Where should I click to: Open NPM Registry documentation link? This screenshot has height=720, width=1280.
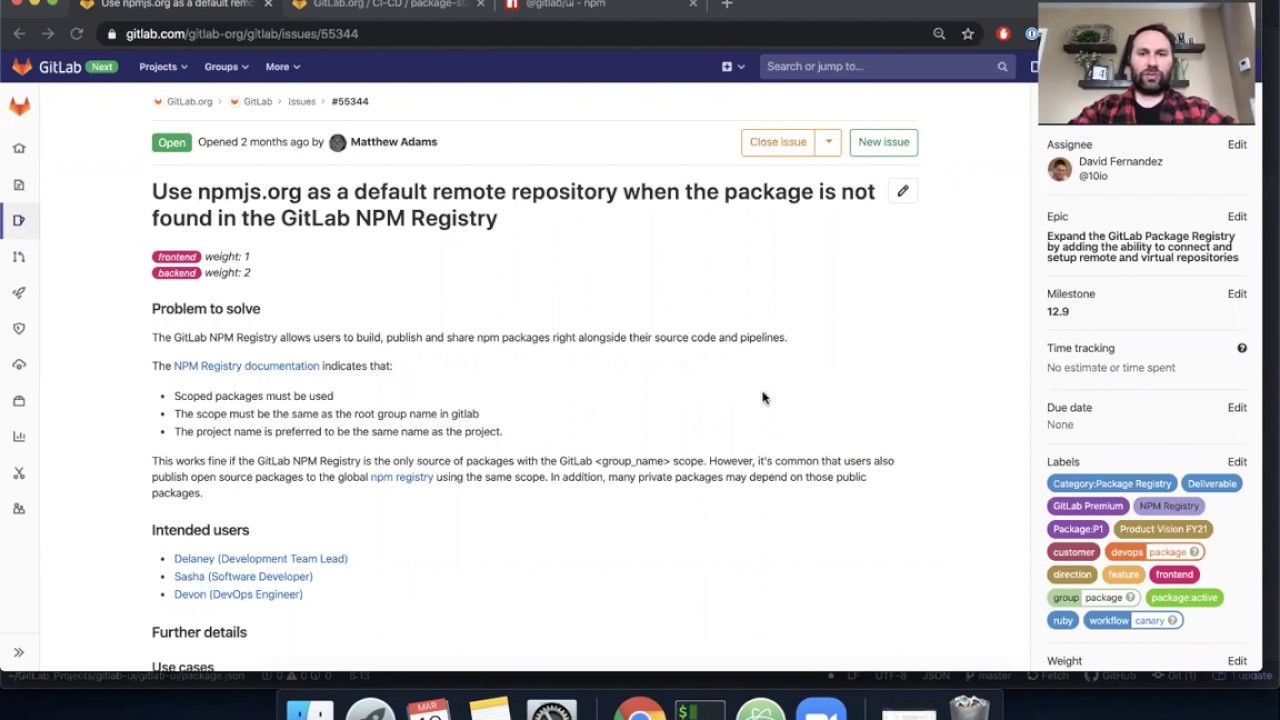(x=246, y=366)
